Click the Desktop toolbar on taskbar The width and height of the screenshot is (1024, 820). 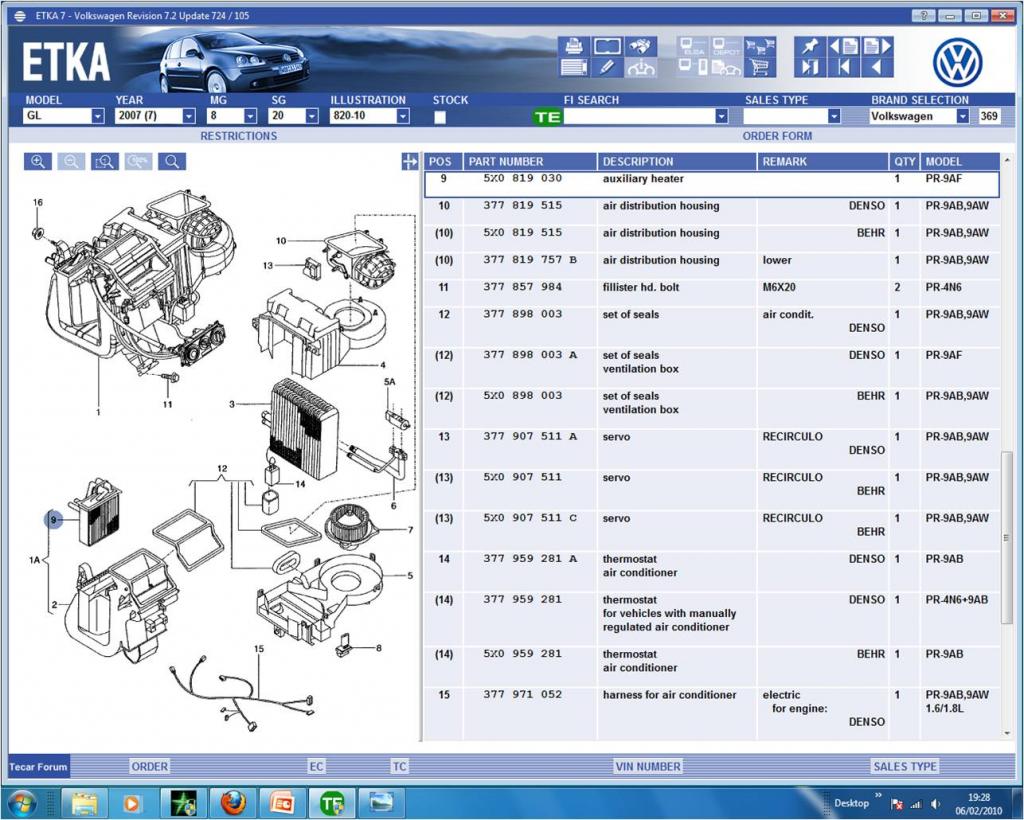click(852, 803)
